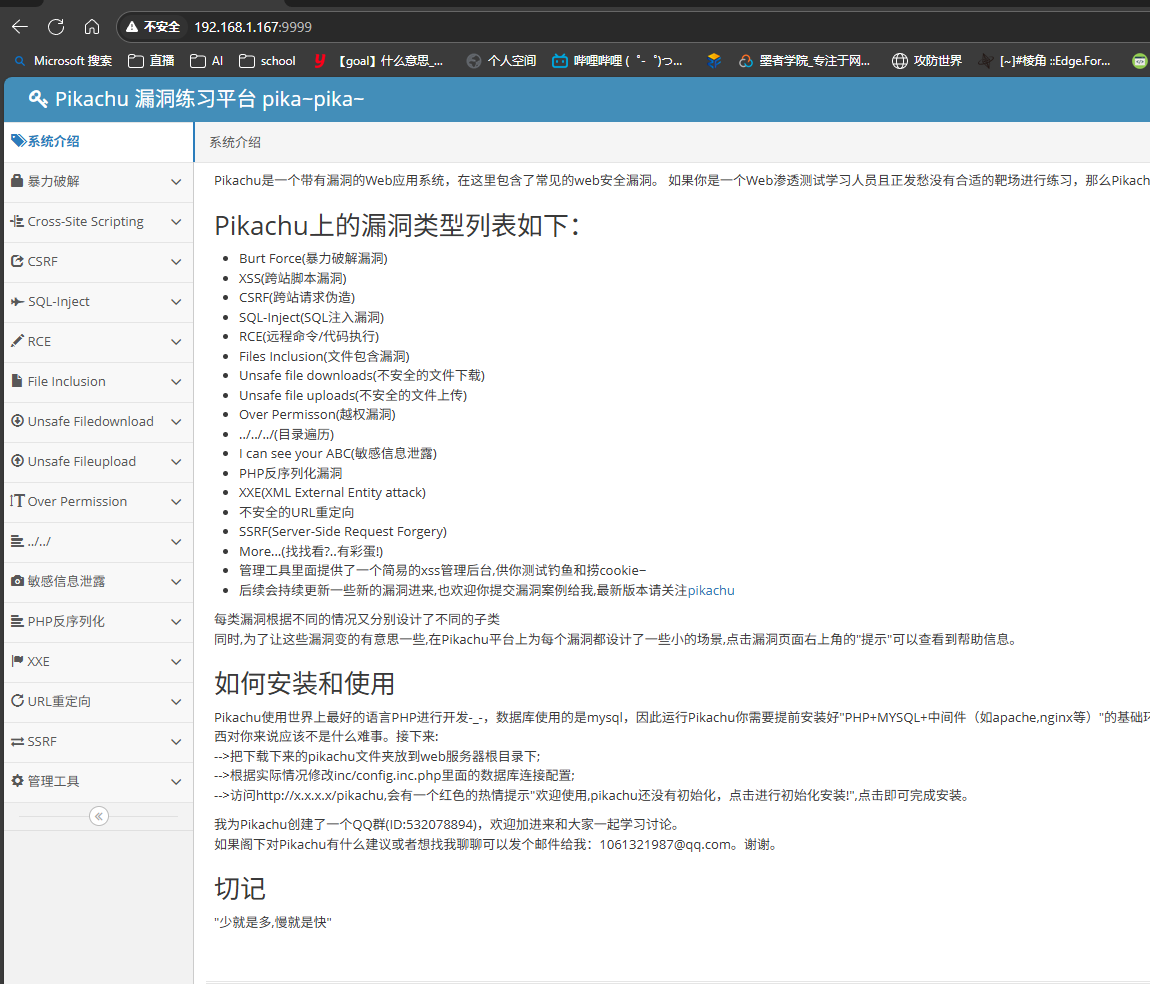Screen dimensions: 1150x984
Task: Expand the CSRF section chevron
Action: tap(176, 261)
